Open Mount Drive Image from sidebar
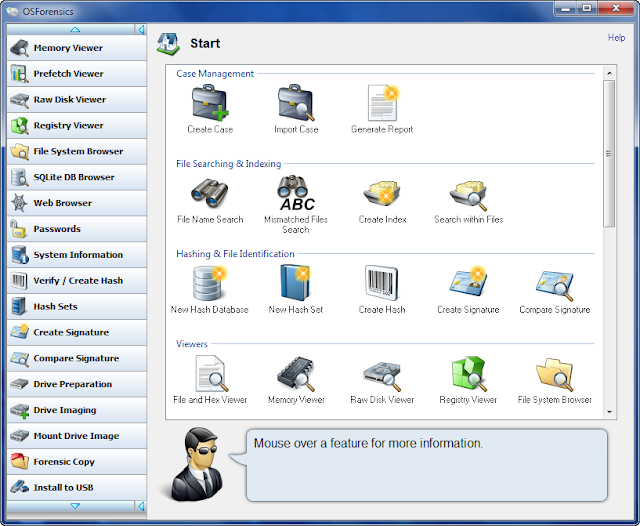Viewport: 640px width, 526px height. (77, 435)
